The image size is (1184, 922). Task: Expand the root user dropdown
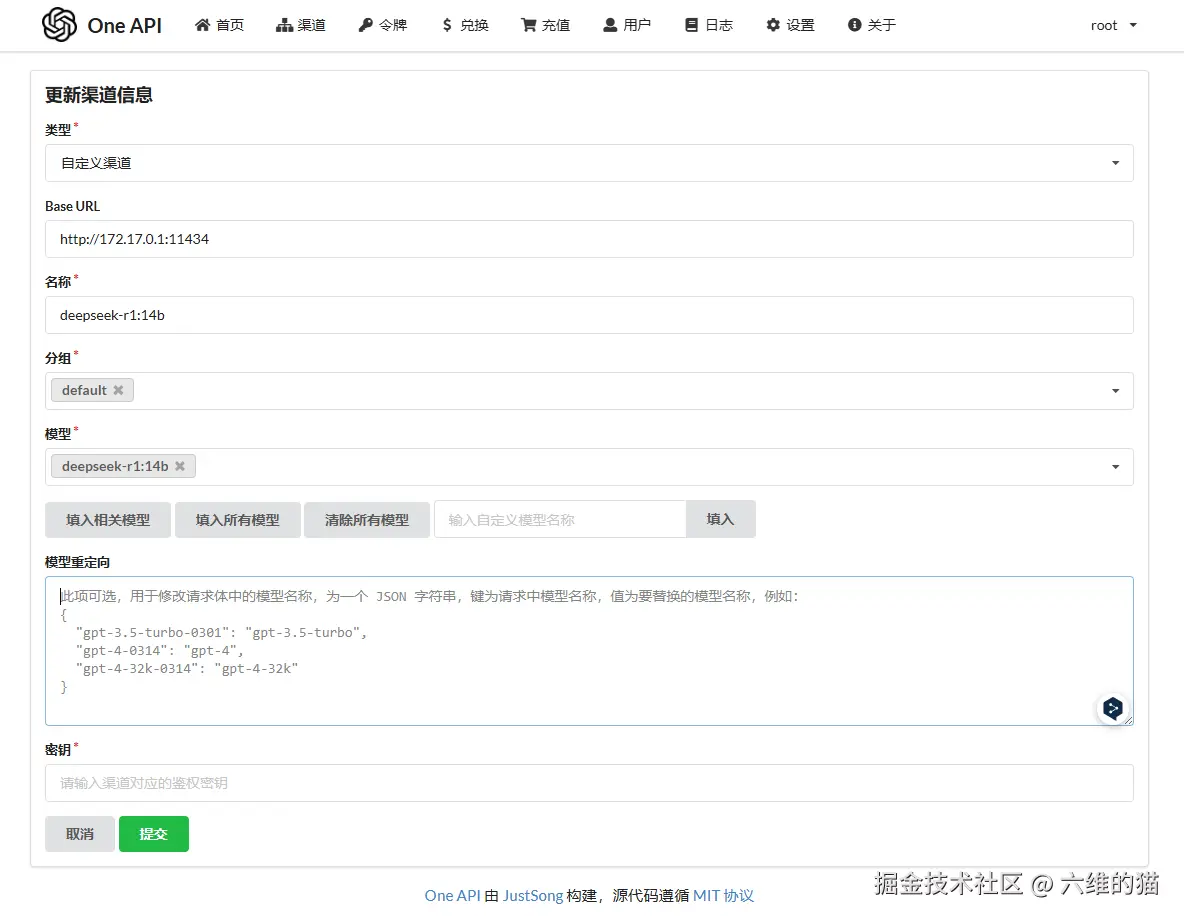point(1114,25)
